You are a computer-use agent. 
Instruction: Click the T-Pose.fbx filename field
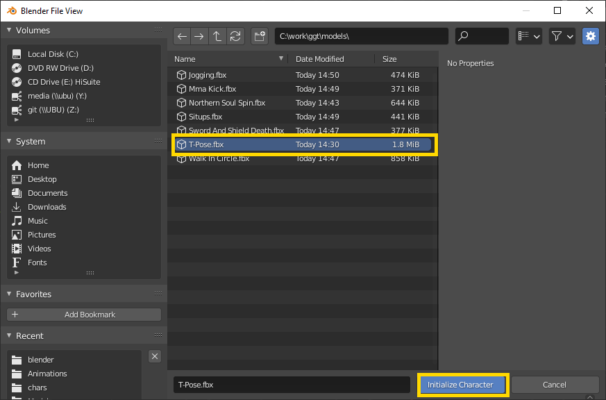click(291, 385)
